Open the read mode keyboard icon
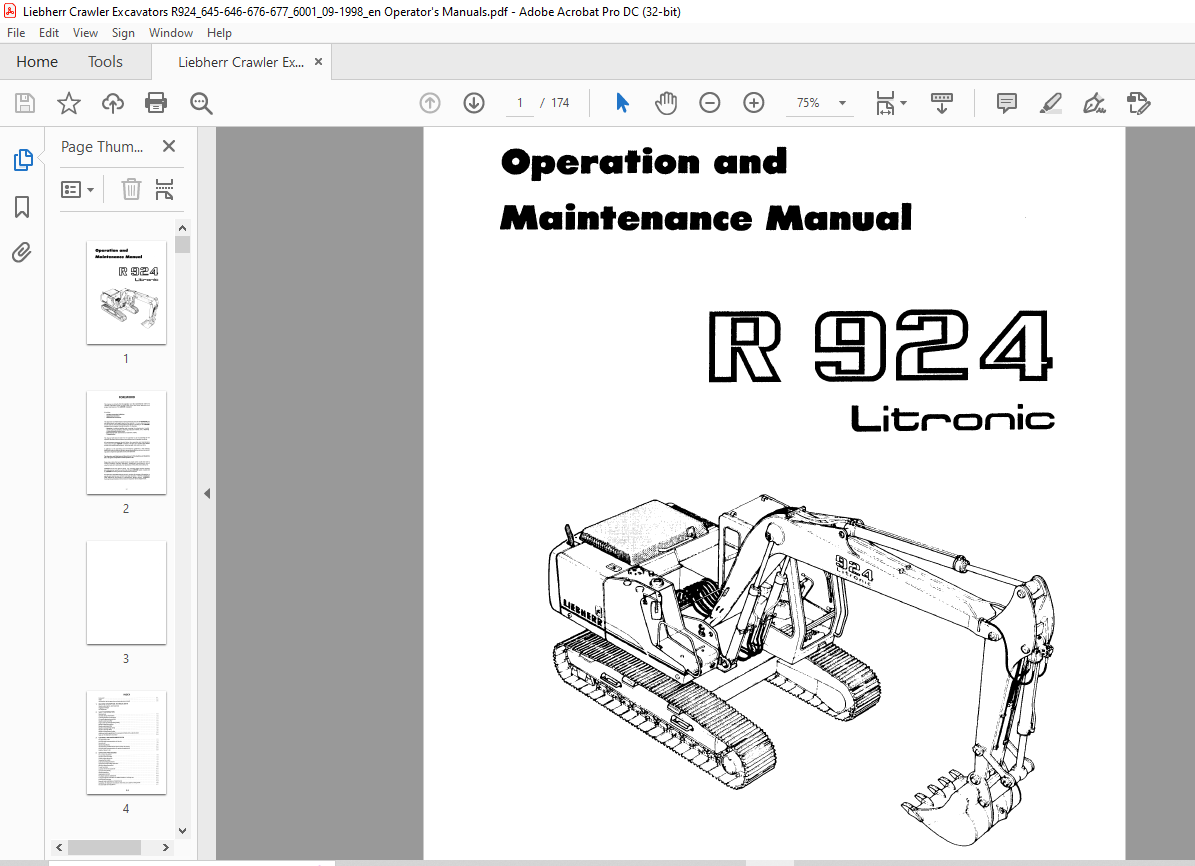The width and height of the screenshot is (1195, 866). tap(942, 103)
